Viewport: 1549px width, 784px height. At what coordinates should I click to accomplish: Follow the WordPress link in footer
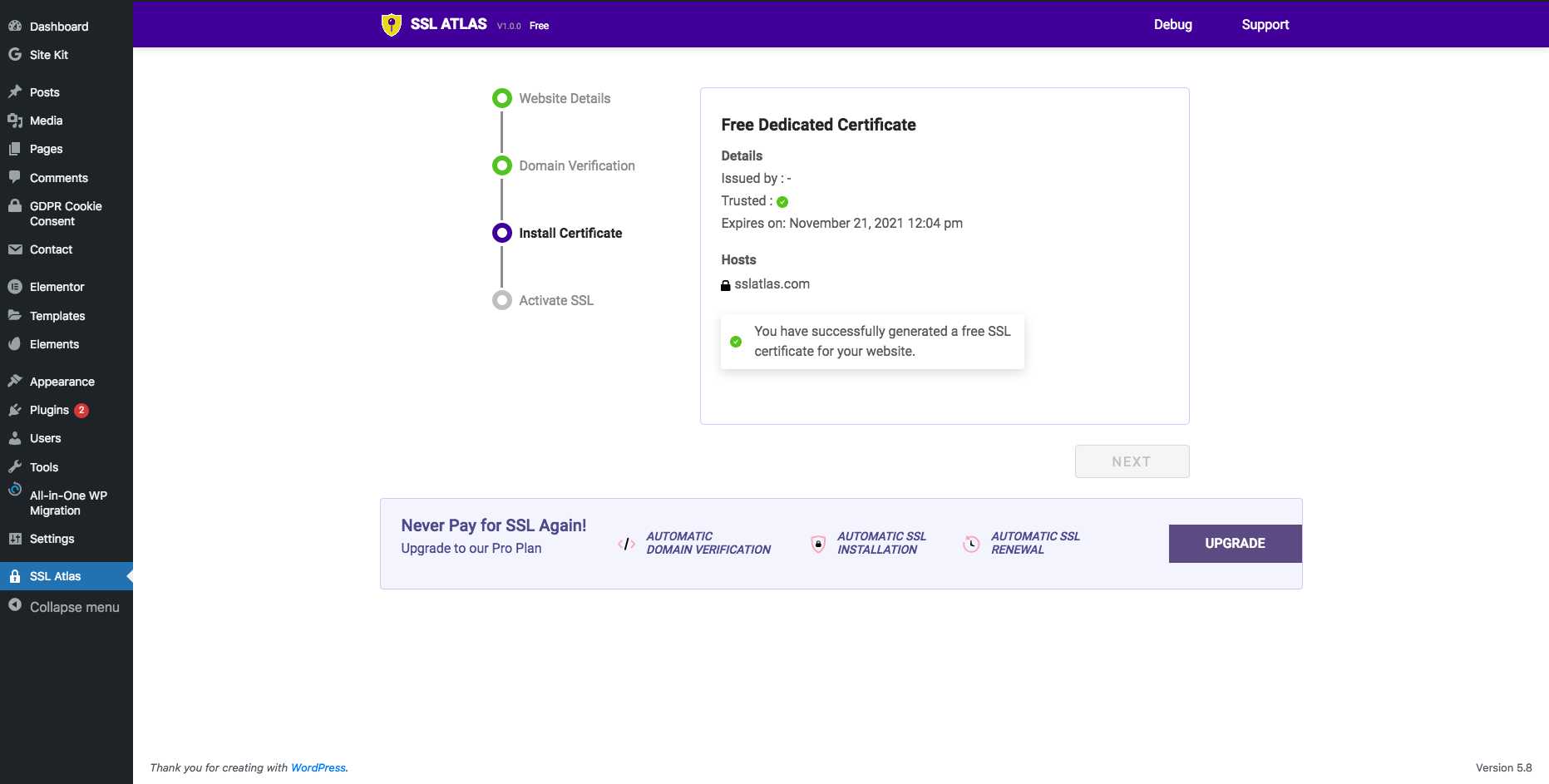coord(318,767)
